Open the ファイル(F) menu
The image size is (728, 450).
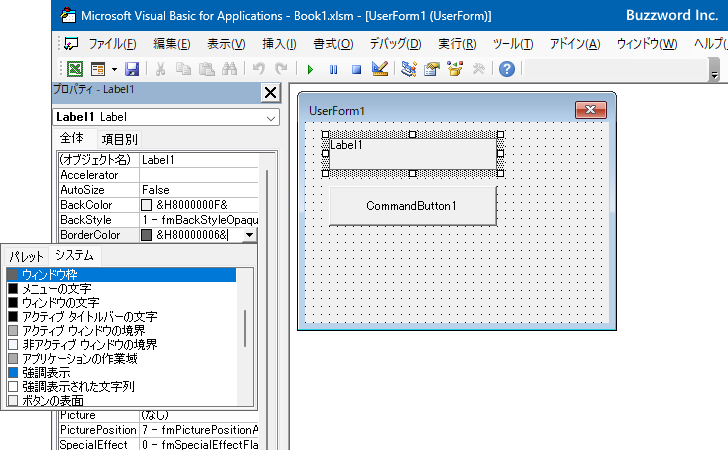pyautogui.click(x=112, y=44)
